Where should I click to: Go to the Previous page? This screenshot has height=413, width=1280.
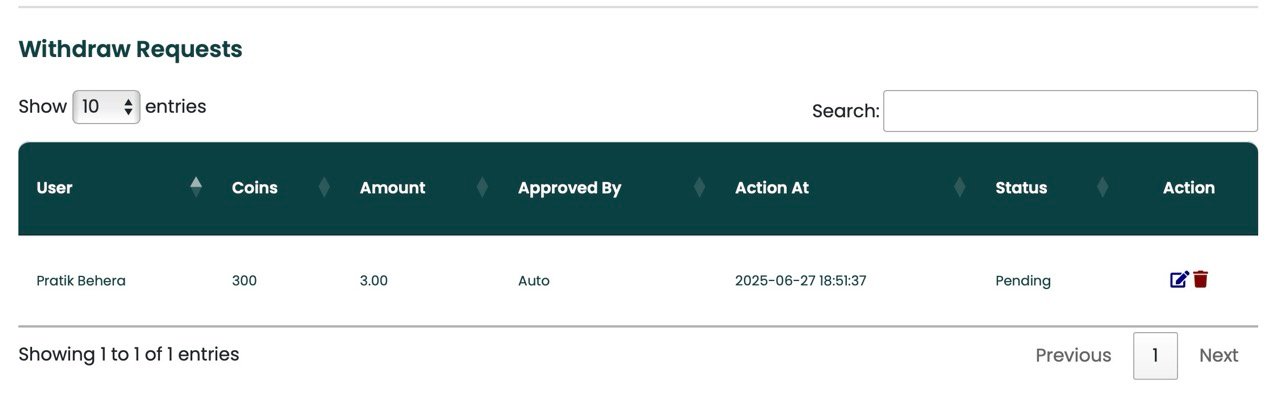point(1073,356)
